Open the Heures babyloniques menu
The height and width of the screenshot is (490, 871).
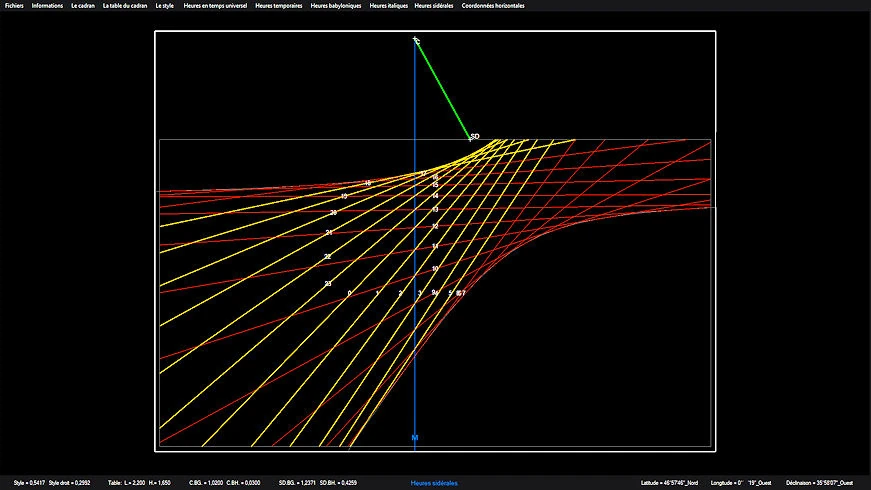336,6
